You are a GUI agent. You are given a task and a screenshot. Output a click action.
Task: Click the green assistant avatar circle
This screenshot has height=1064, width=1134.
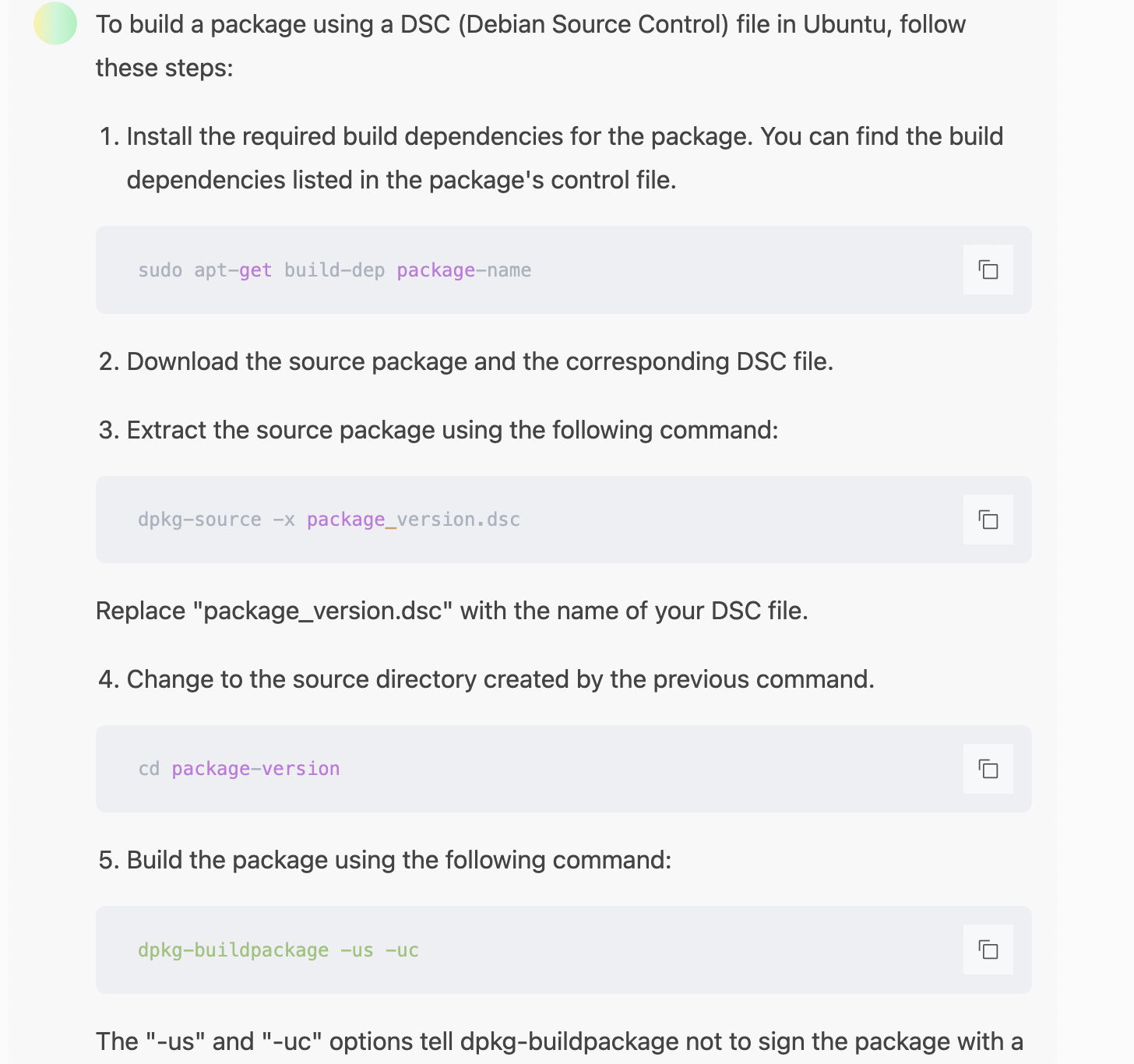[55, 23]
